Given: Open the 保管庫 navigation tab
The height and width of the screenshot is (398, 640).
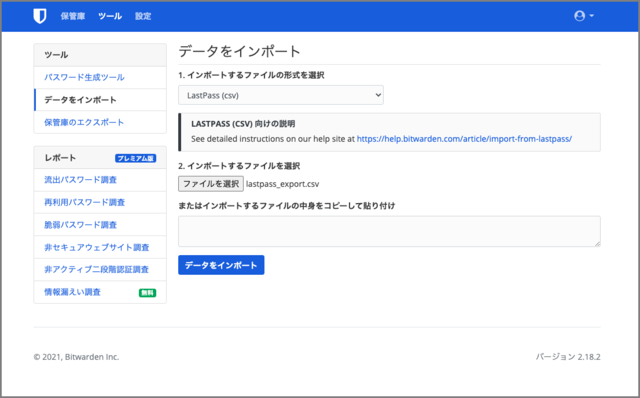Looking at the screenshot, I should 73,16.
